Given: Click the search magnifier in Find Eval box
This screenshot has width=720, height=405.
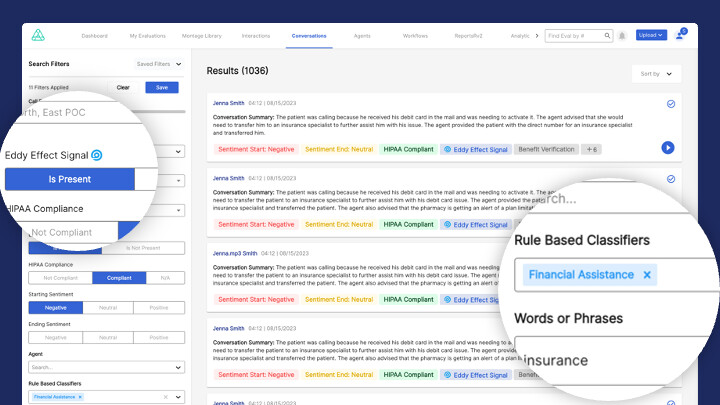Looking at the screenshot, I should [x=607, y=35].
